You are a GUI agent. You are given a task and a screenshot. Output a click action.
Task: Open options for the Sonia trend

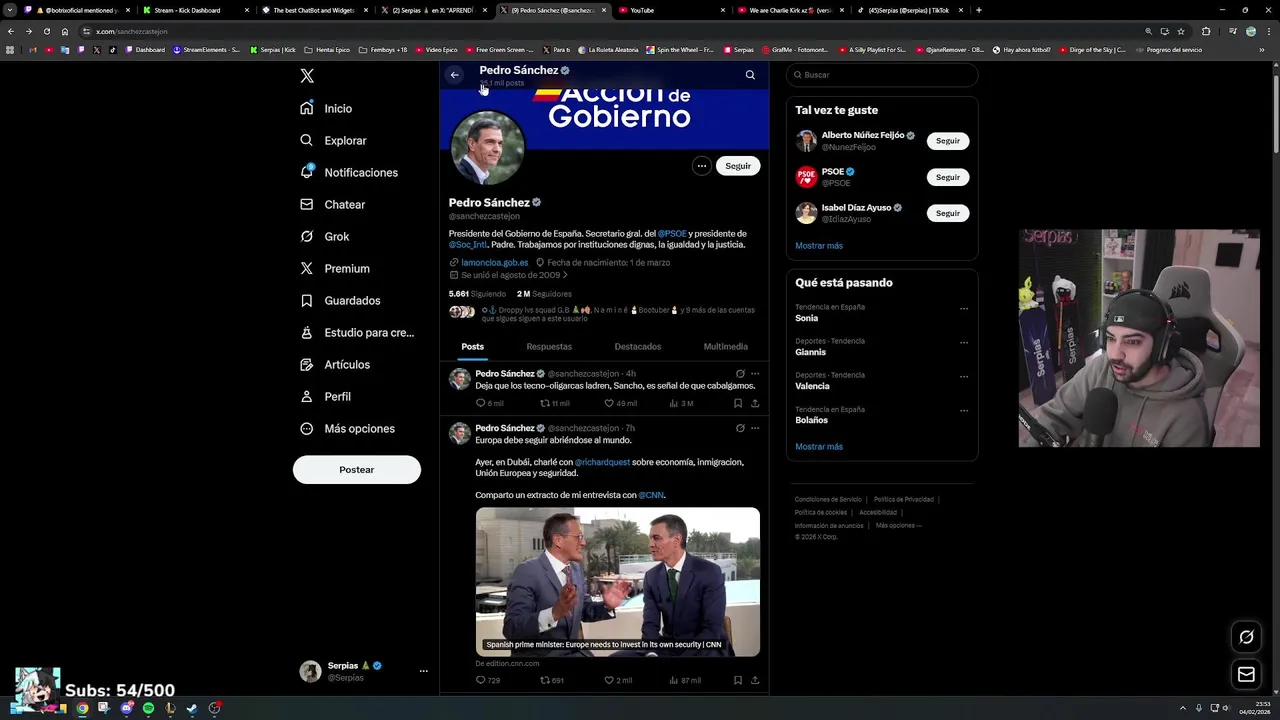[964, 308]
